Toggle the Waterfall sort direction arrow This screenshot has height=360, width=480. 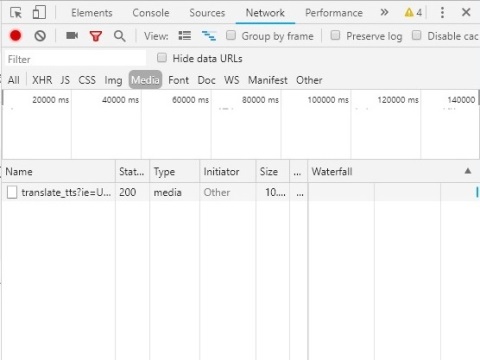[x=468, y=171]
